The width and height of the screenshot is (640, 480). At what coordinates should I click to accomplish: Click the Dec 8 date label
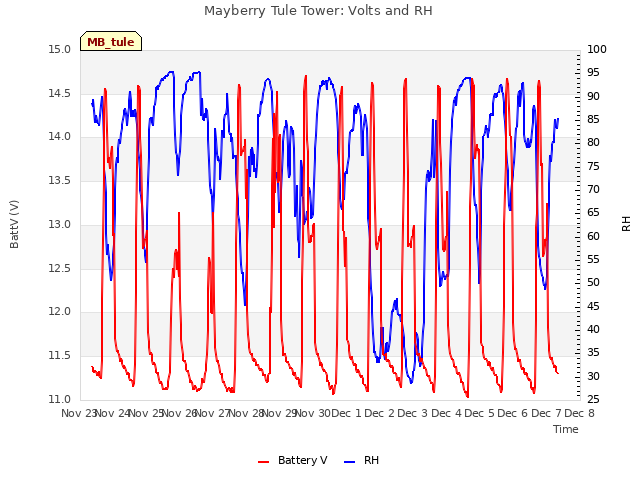[x=579, y=413]
